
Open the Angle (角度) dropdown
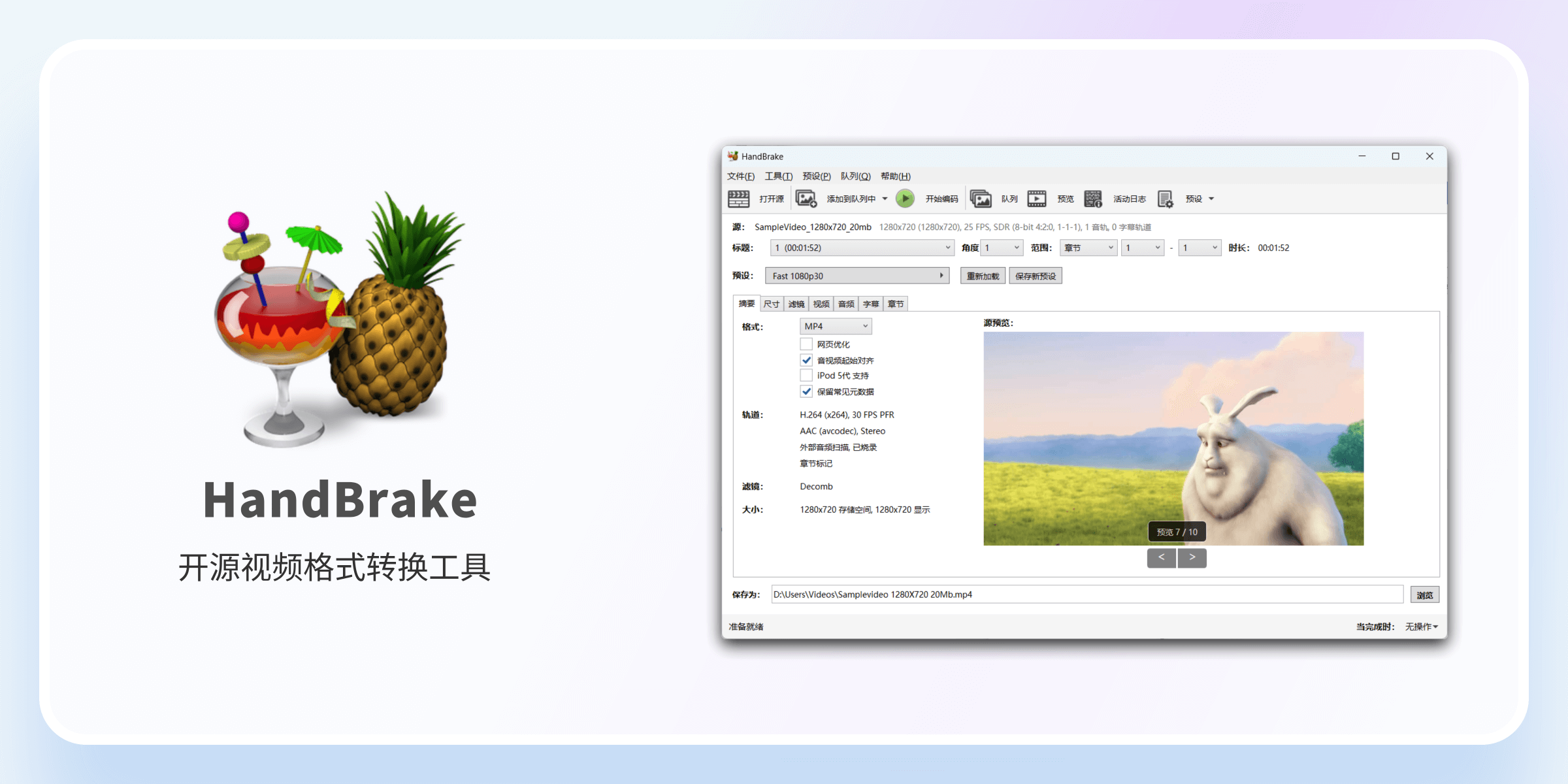click(1002, 248)
